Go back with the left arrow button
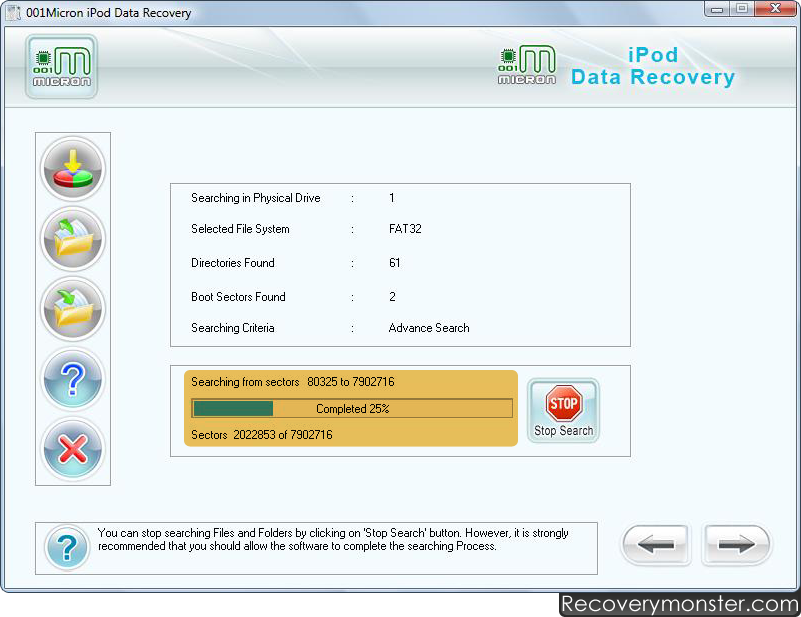Image resolution: width=801 pixels, height=617 pixels. [x=655, y=544]
